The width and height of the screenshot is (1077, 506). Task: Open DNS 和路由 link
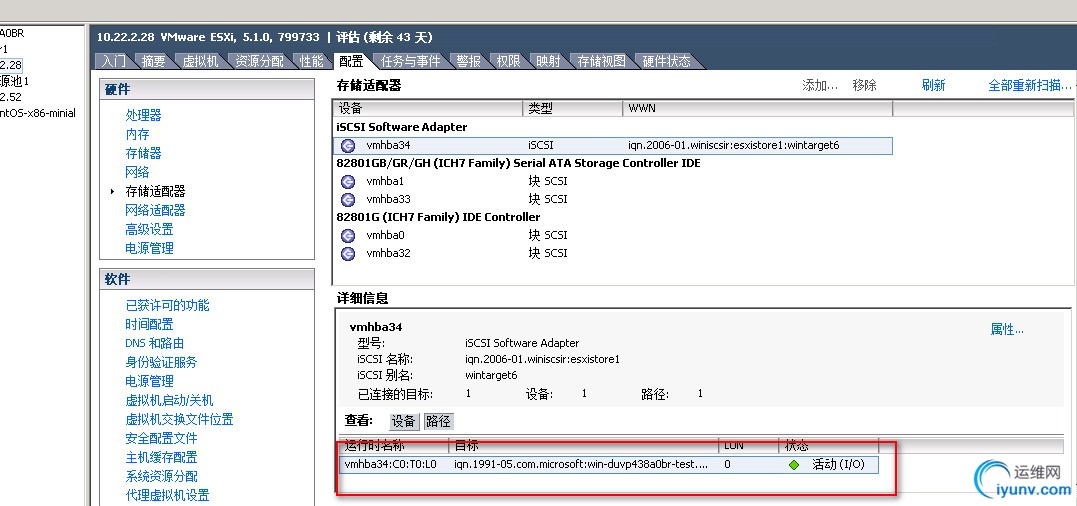pyautogui.click(x=155, y=343)
